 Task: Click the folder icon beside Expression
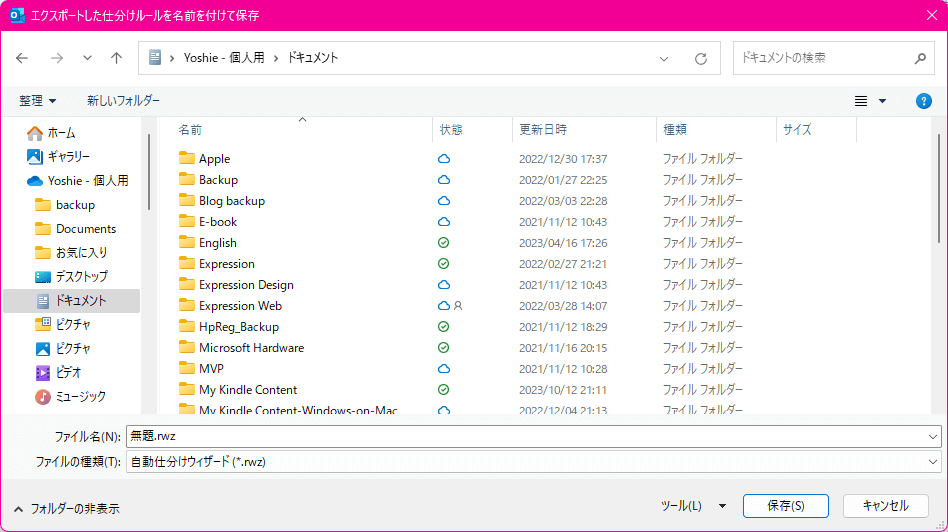[x=187, y=264]
